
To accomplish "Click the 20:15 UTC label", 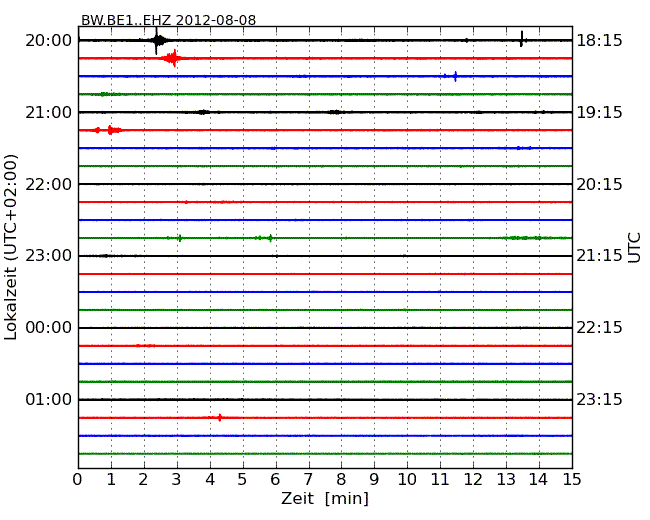I will click(599, 184).
